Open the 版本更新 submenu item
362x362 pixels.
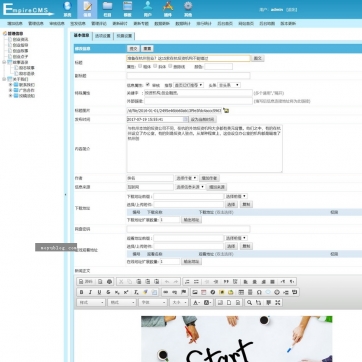pos(288,24)
